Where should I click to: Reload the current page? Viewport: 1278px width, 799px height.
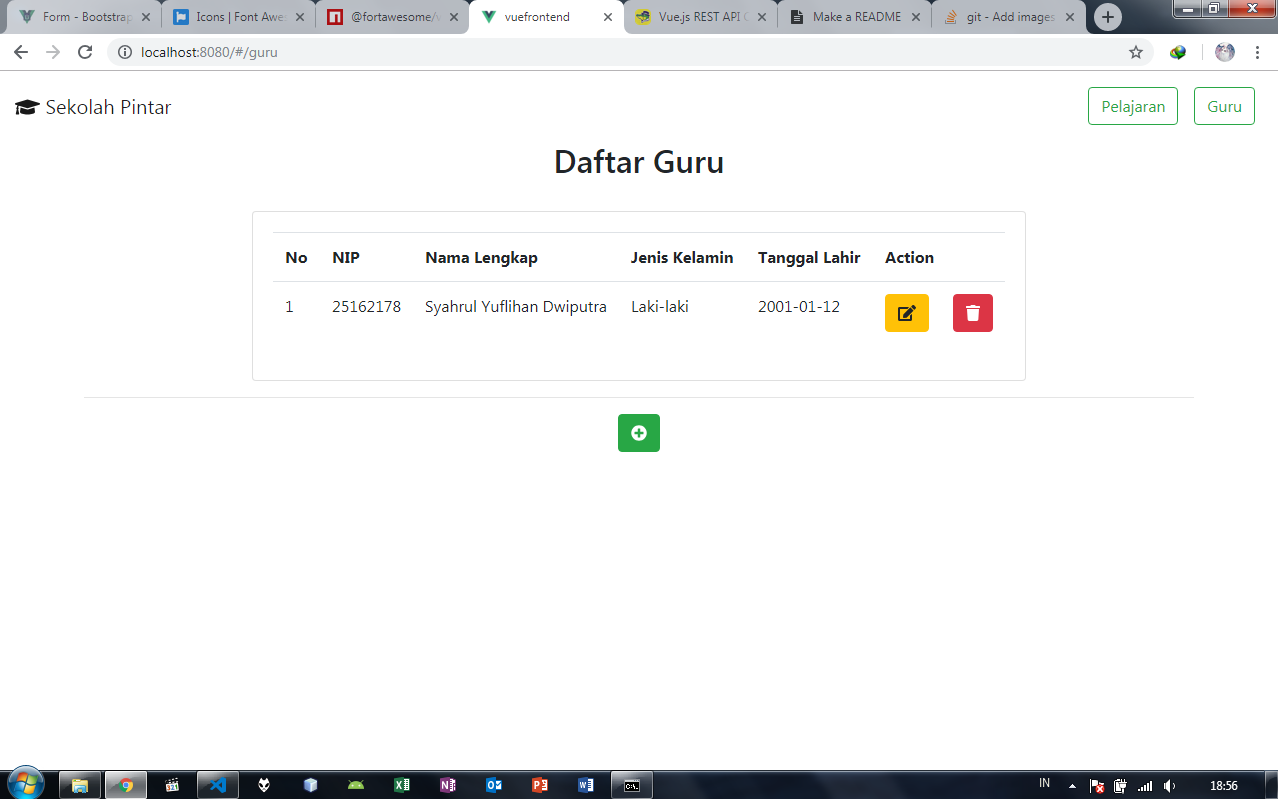pyautogui.click(x=84, y=52)
